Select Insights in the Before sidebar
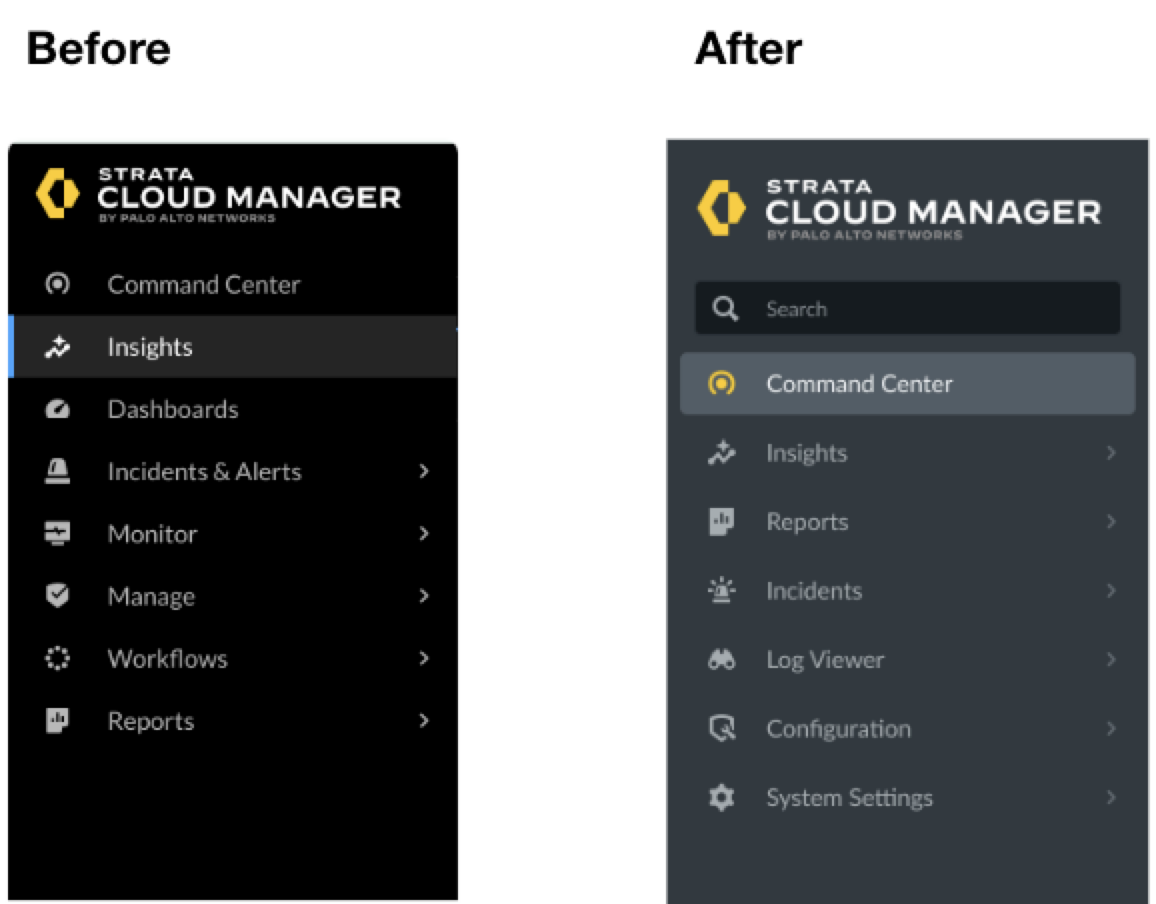The image size is (1156, 904). pos(150,347)
